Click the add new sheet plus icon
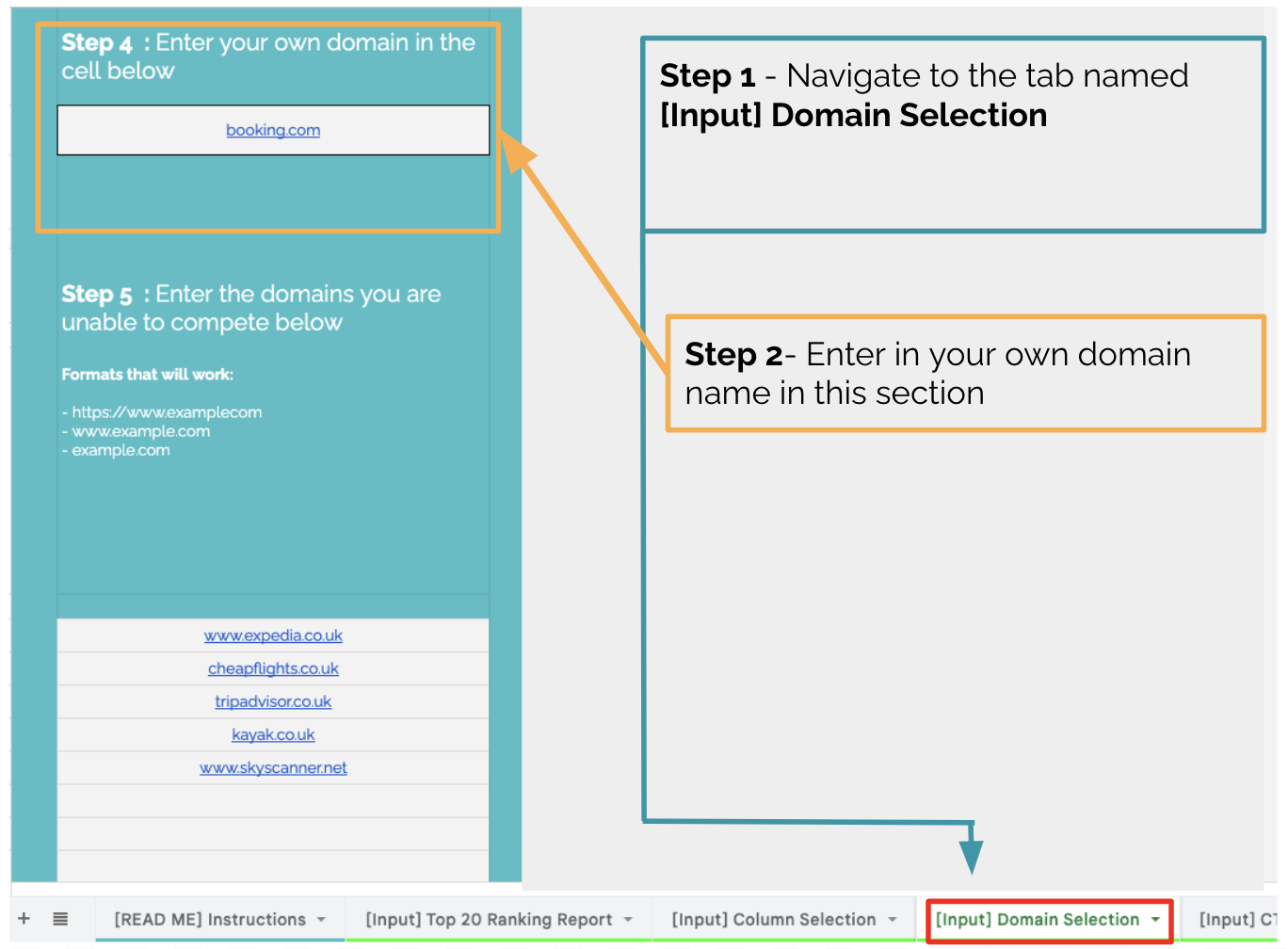This screenshot has width=1288, height=949. click(x=24, y=919)
